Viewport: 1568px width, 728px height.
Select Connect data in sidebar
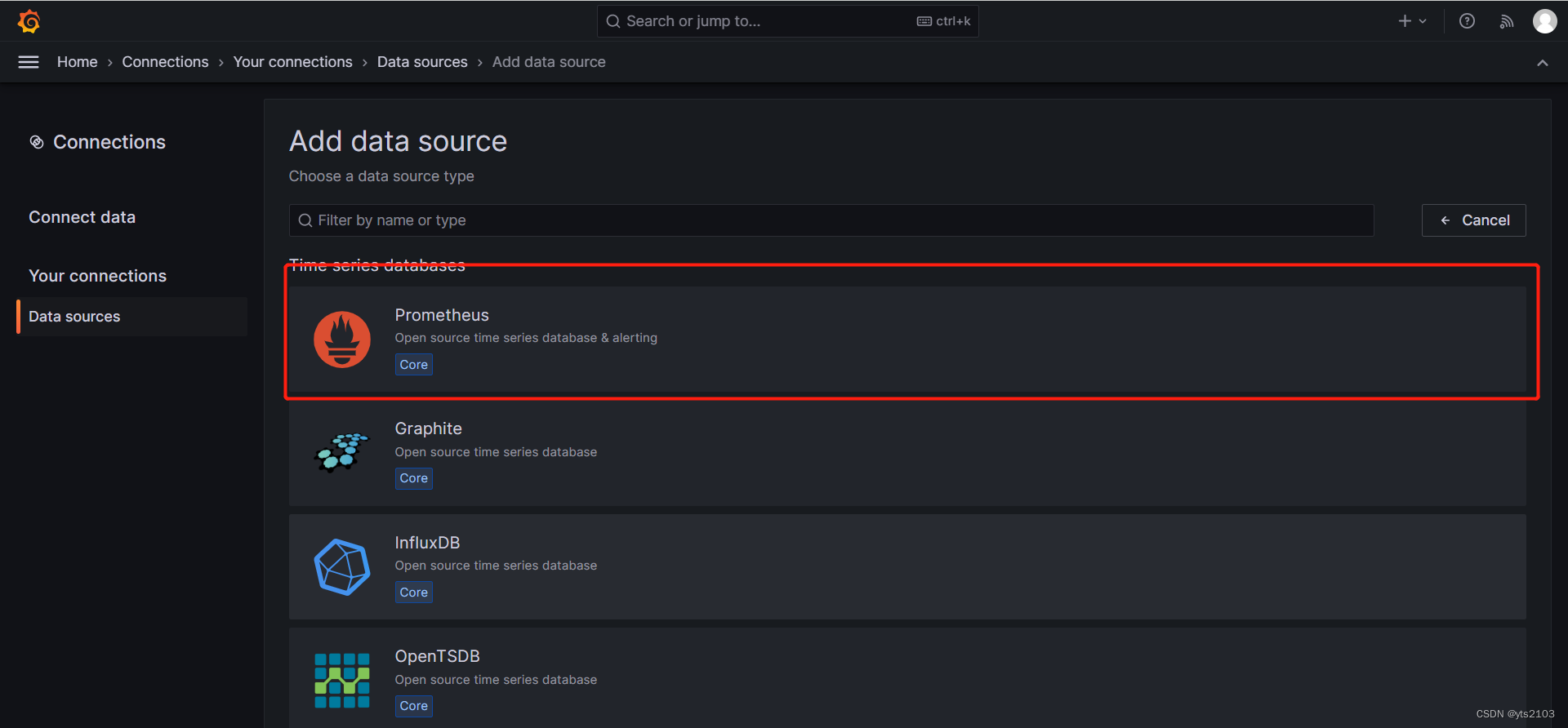82,217
